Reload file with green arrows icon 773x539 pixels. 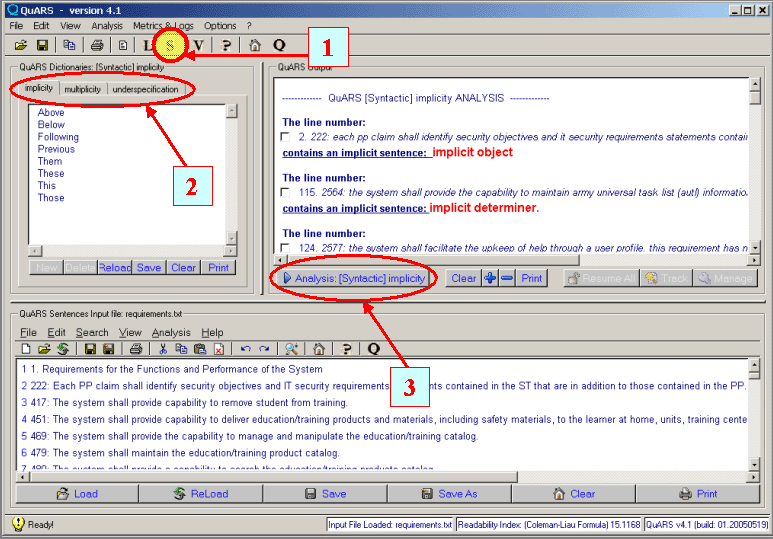pos(63,349)
